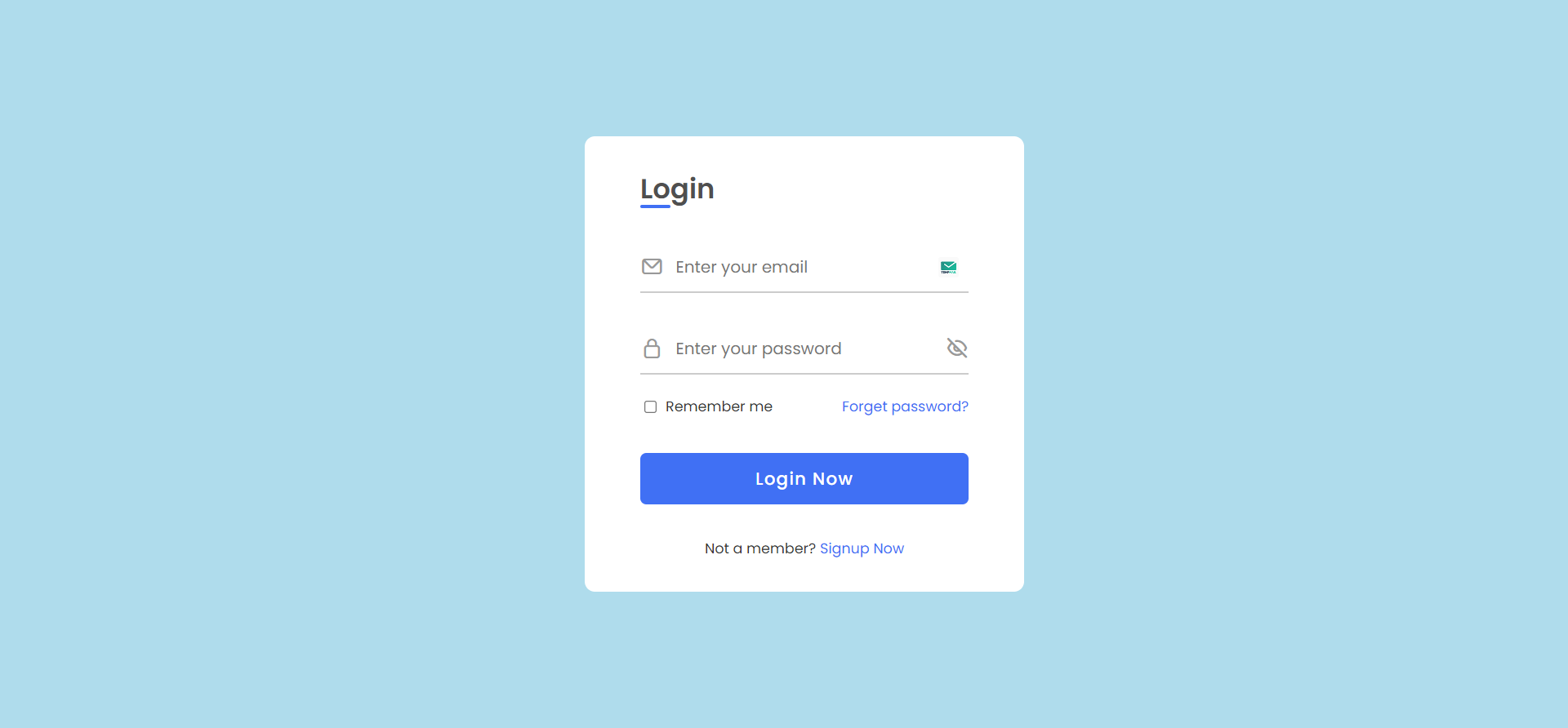
Task: Show password using the crossed-out eye icon
Action: coord(957,348)
